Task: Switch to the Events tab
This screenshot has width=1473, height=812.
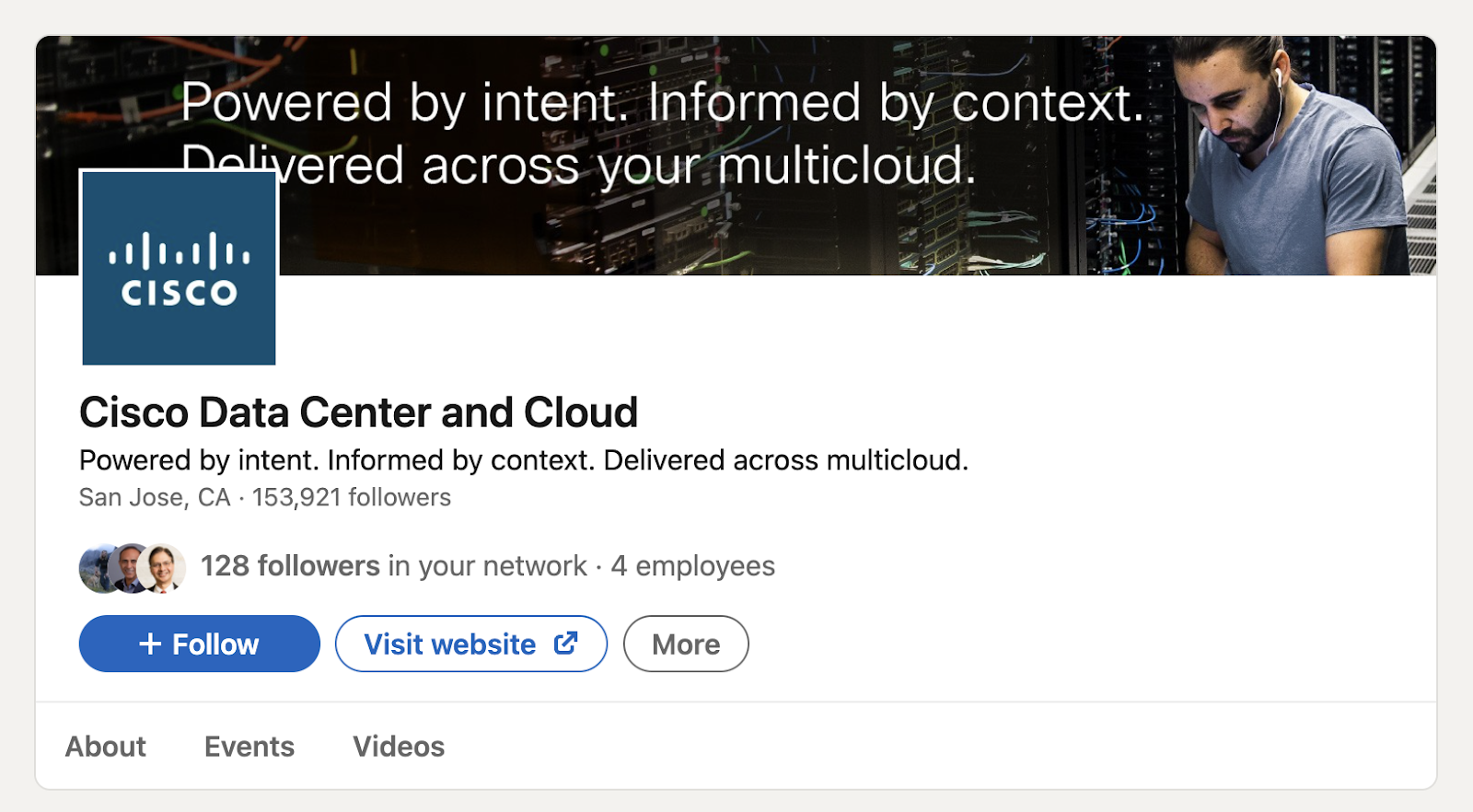Action: tap(249, 746)
